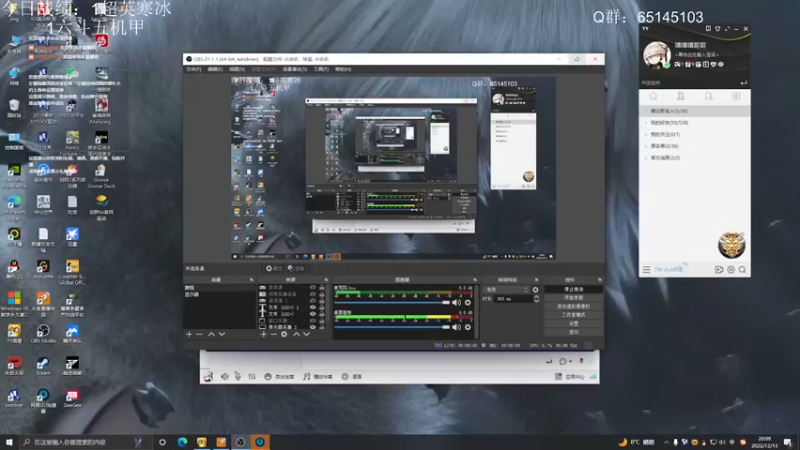Toggle the microphone icon in YY channel bar
Viewport: 800px width, 450px height.
tap(237, 377)
